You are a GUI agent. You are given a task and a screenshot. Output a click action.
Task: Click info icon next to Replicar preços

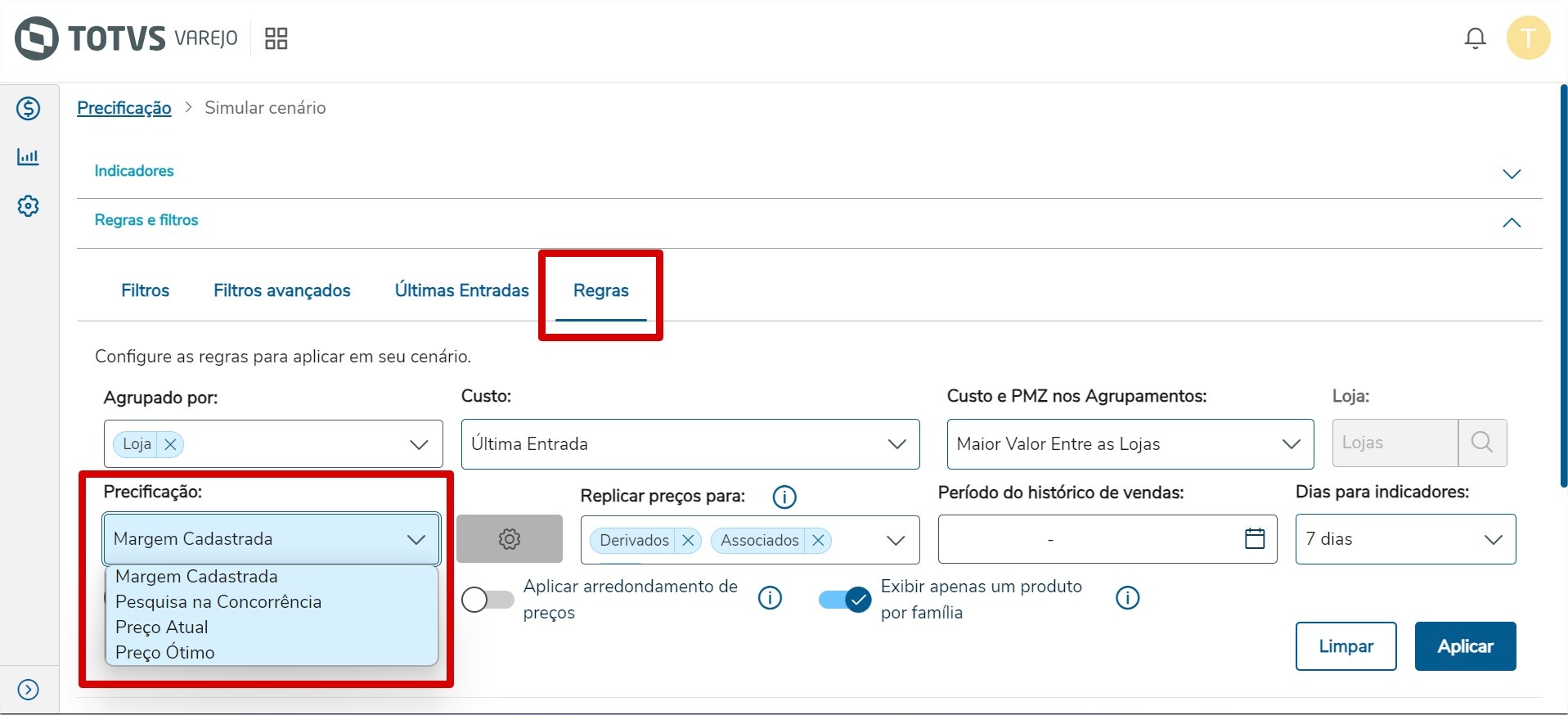point(784,497)
